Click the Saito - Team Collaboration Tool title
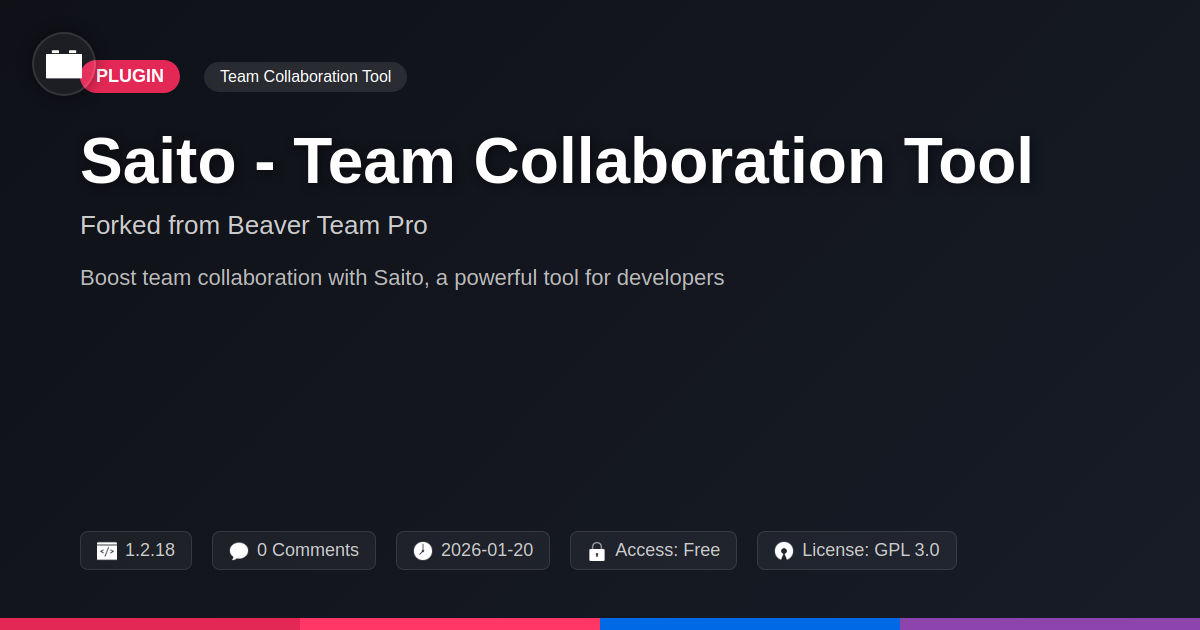The height and width of the screenshot is (630, 1200). [x=556, y=161]
